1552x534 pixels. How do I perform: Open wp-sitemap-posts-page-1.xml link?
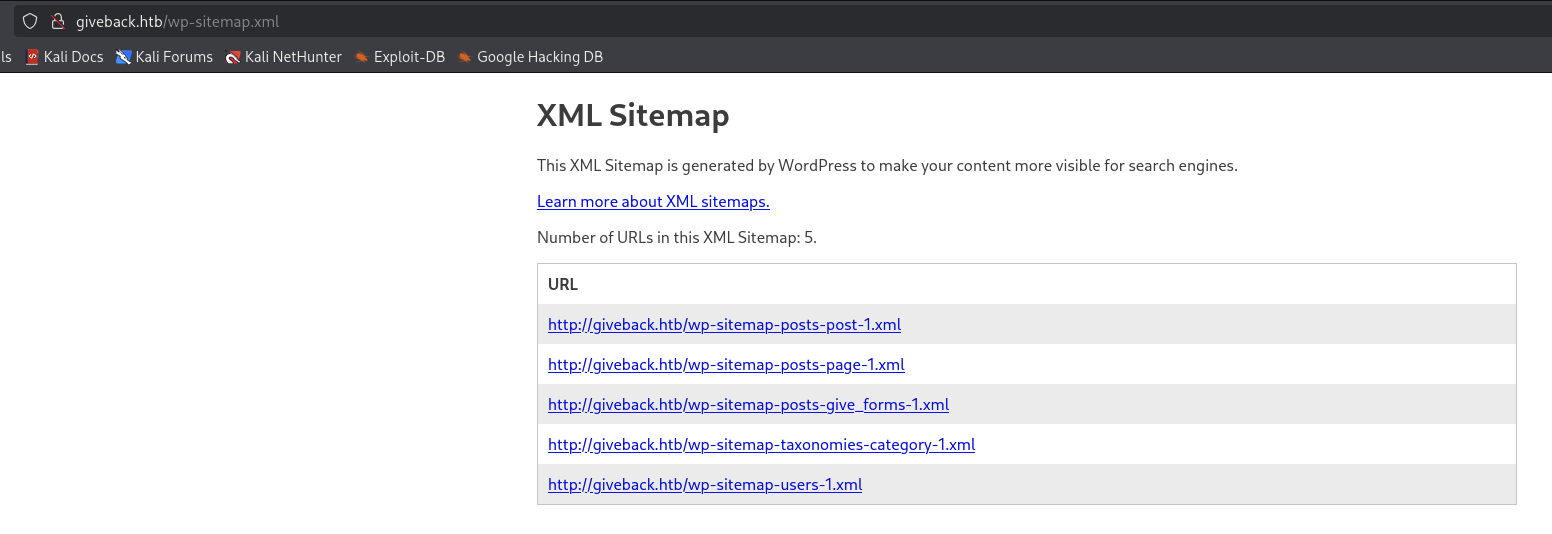(726, 365)
